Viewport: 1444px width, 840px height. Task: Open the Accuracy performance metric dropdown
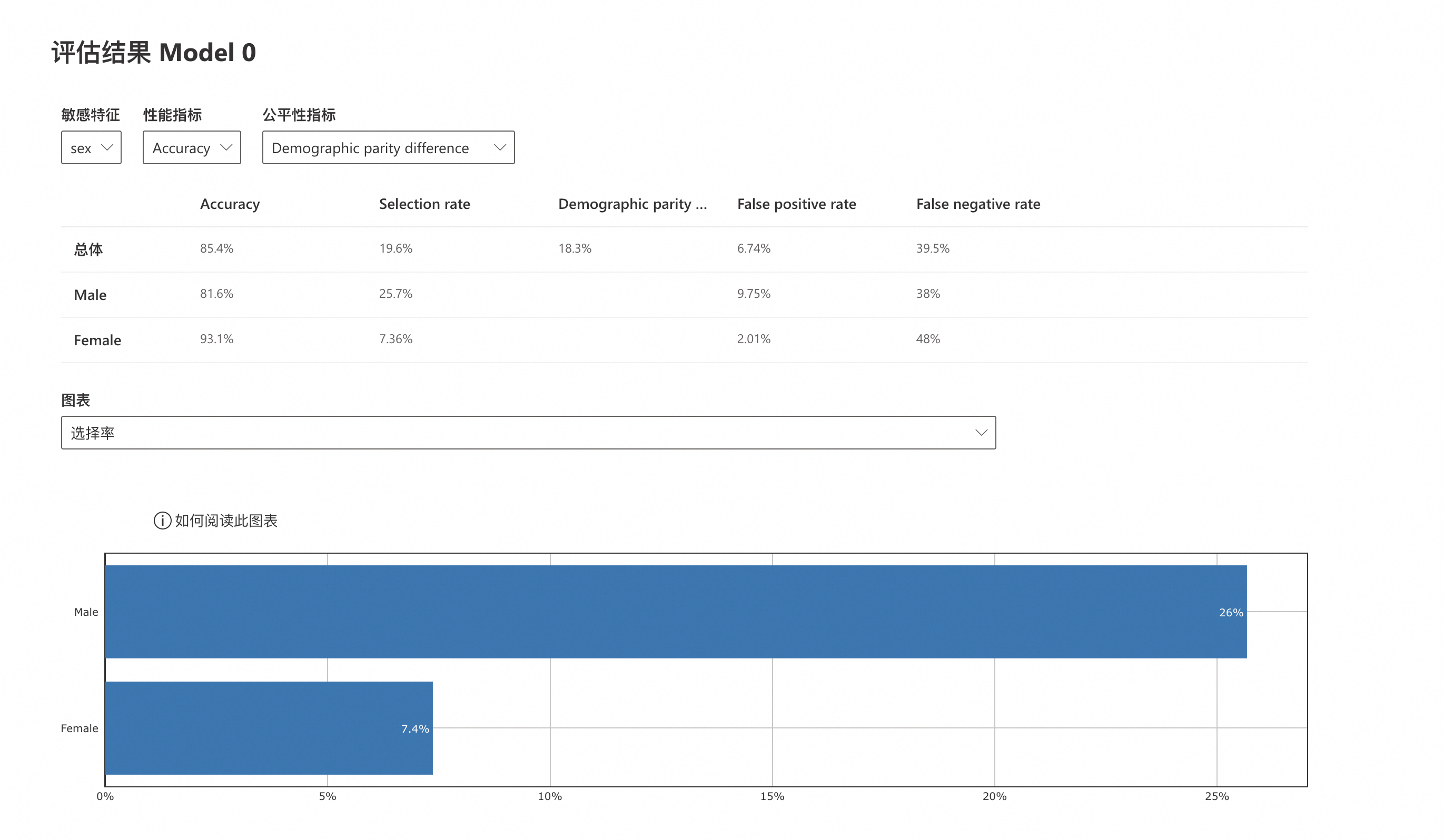[191, 148]
